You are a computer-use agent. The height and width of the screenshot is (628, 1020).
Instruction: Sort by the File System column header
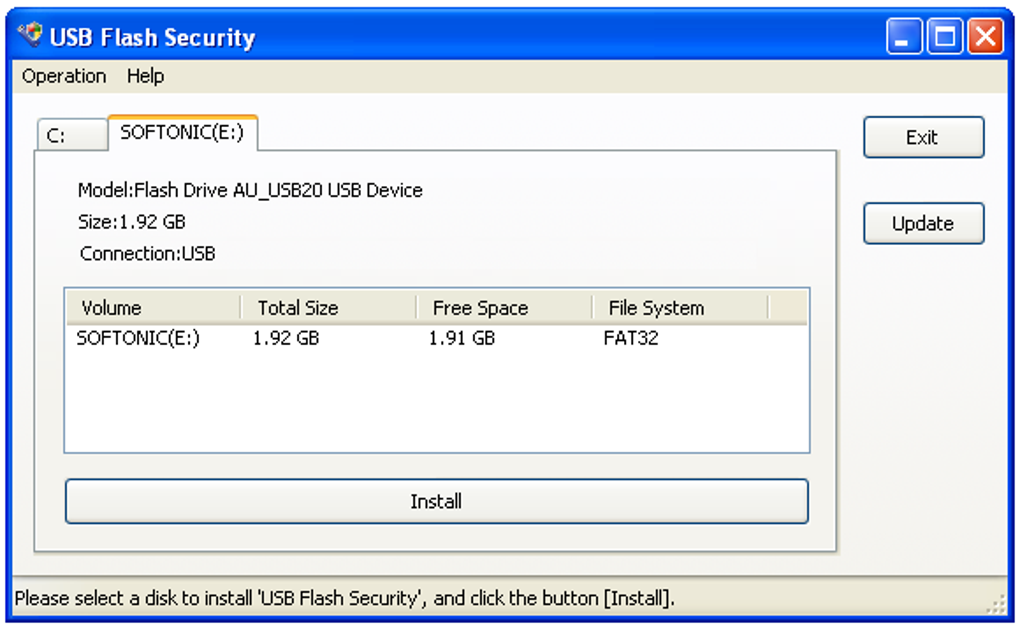coord(680,308)
